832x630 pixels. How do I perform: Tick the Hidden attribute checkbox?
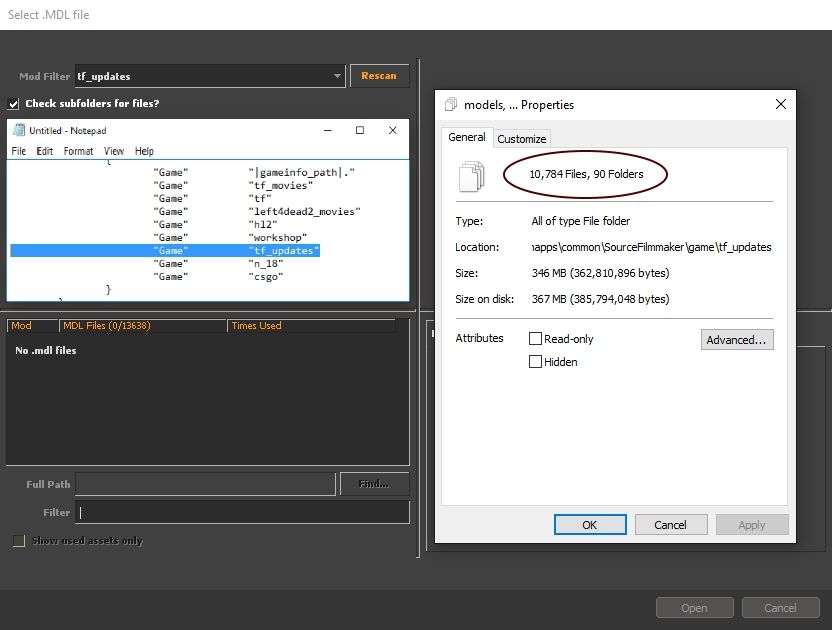point(536,362)
